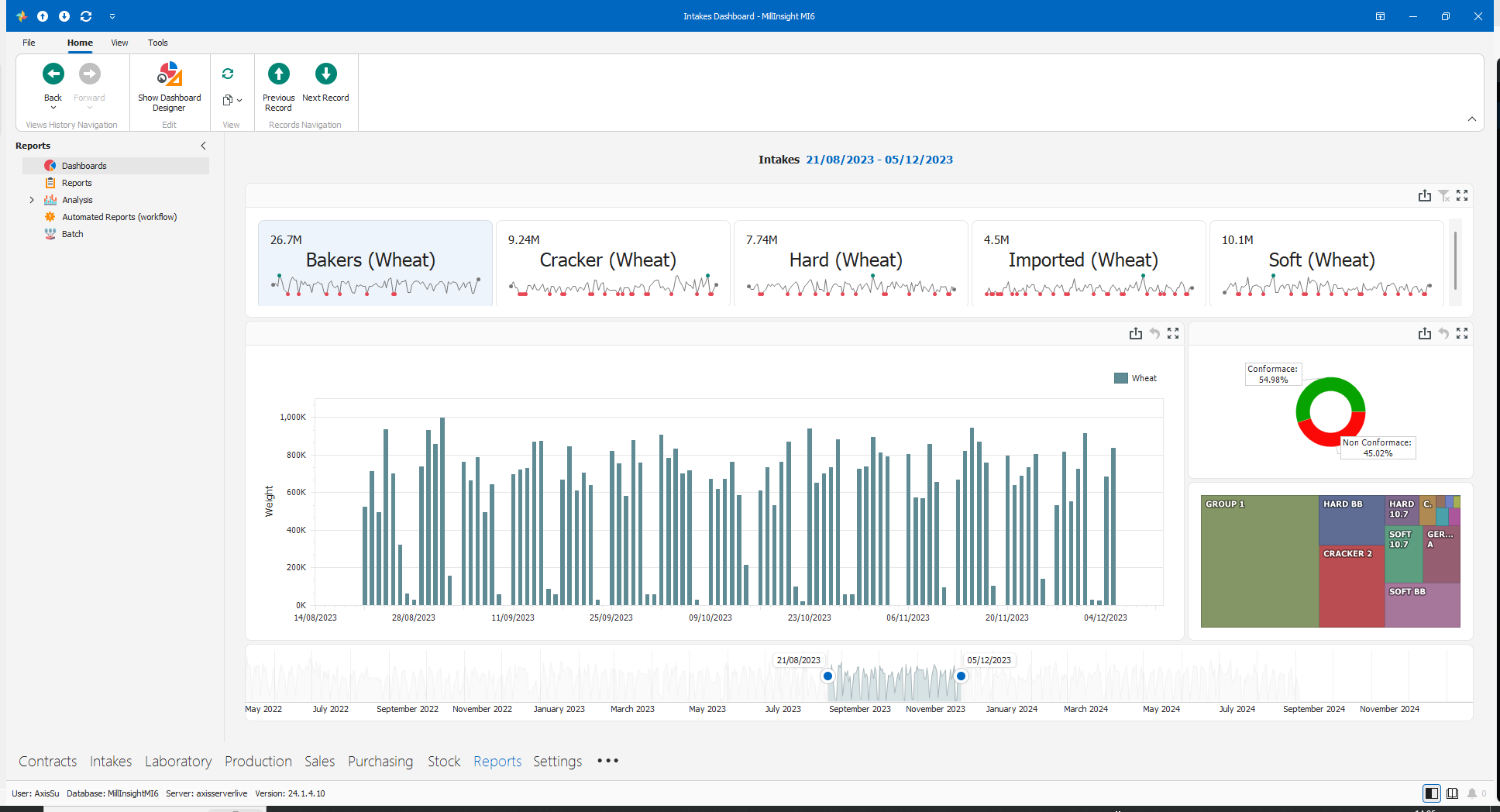Toggle the left navigation pane layout
Image resolution: width=1500 pixels, height=812 pixels.
pos(1432,793)
